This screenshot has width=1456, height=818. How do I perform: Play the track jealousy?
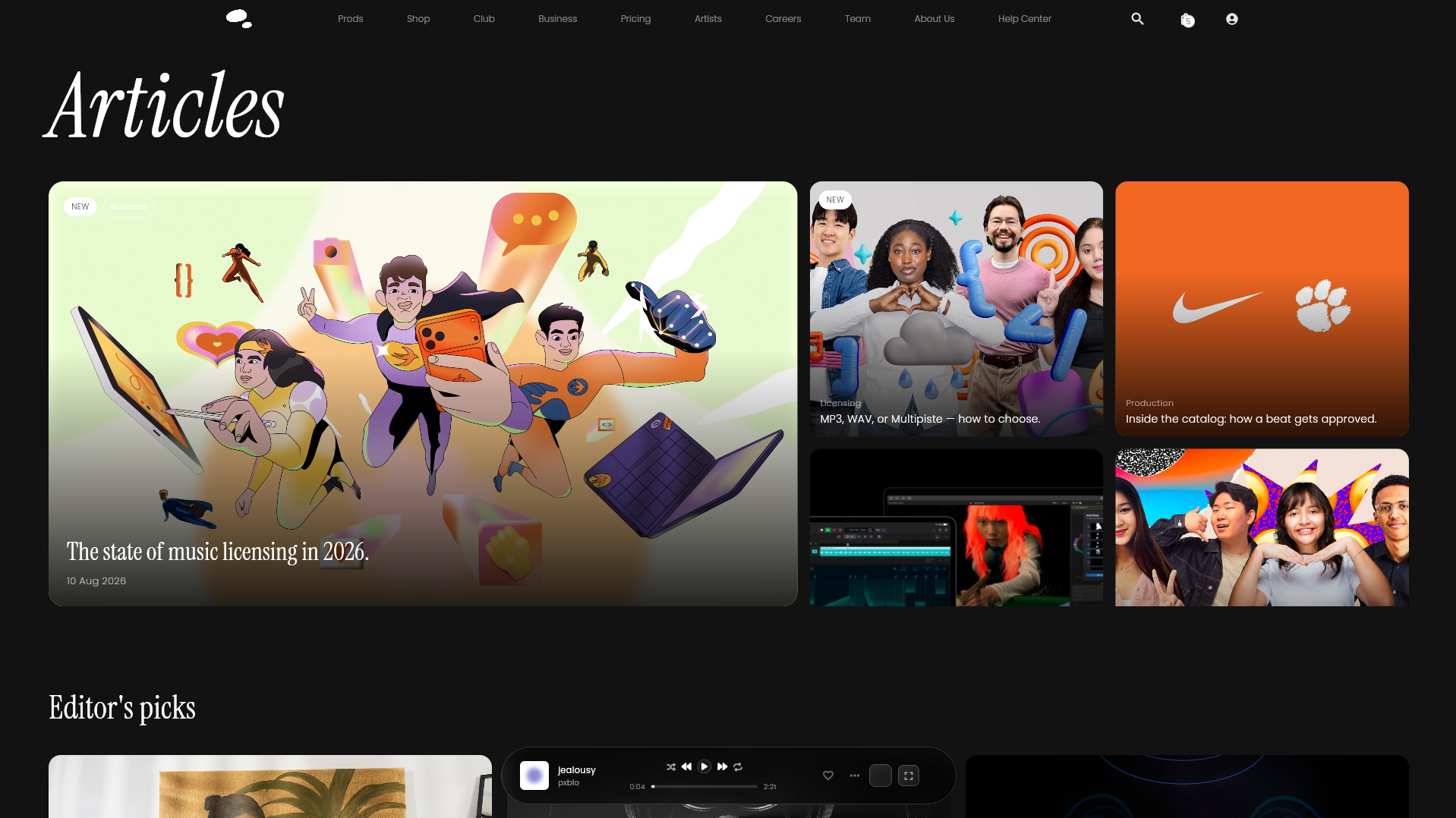click(x=704, y=766)
